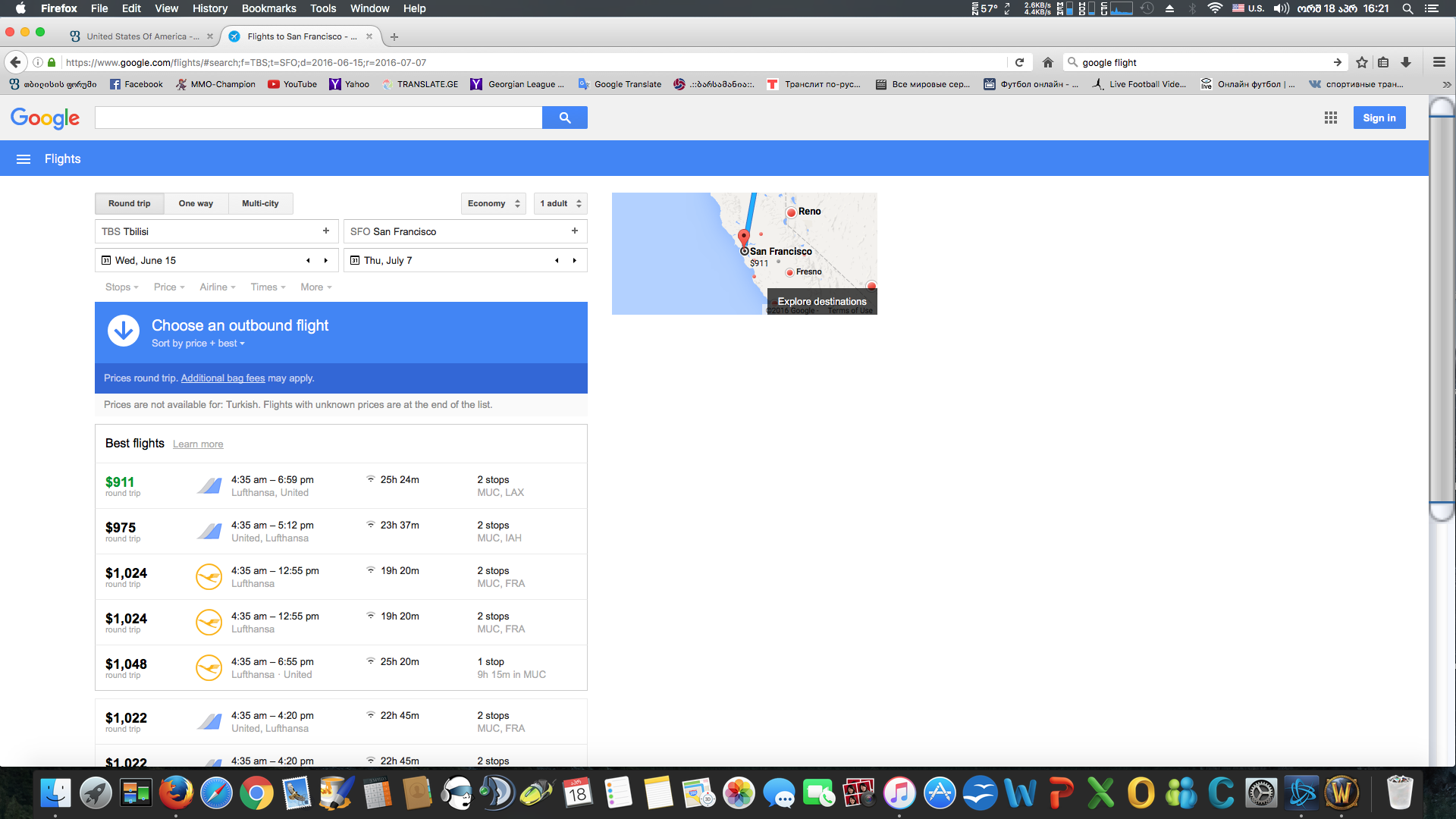Open the Google apps grid icon
1456x819 pixels.
pyautogui.click(x=1330, y=118)
